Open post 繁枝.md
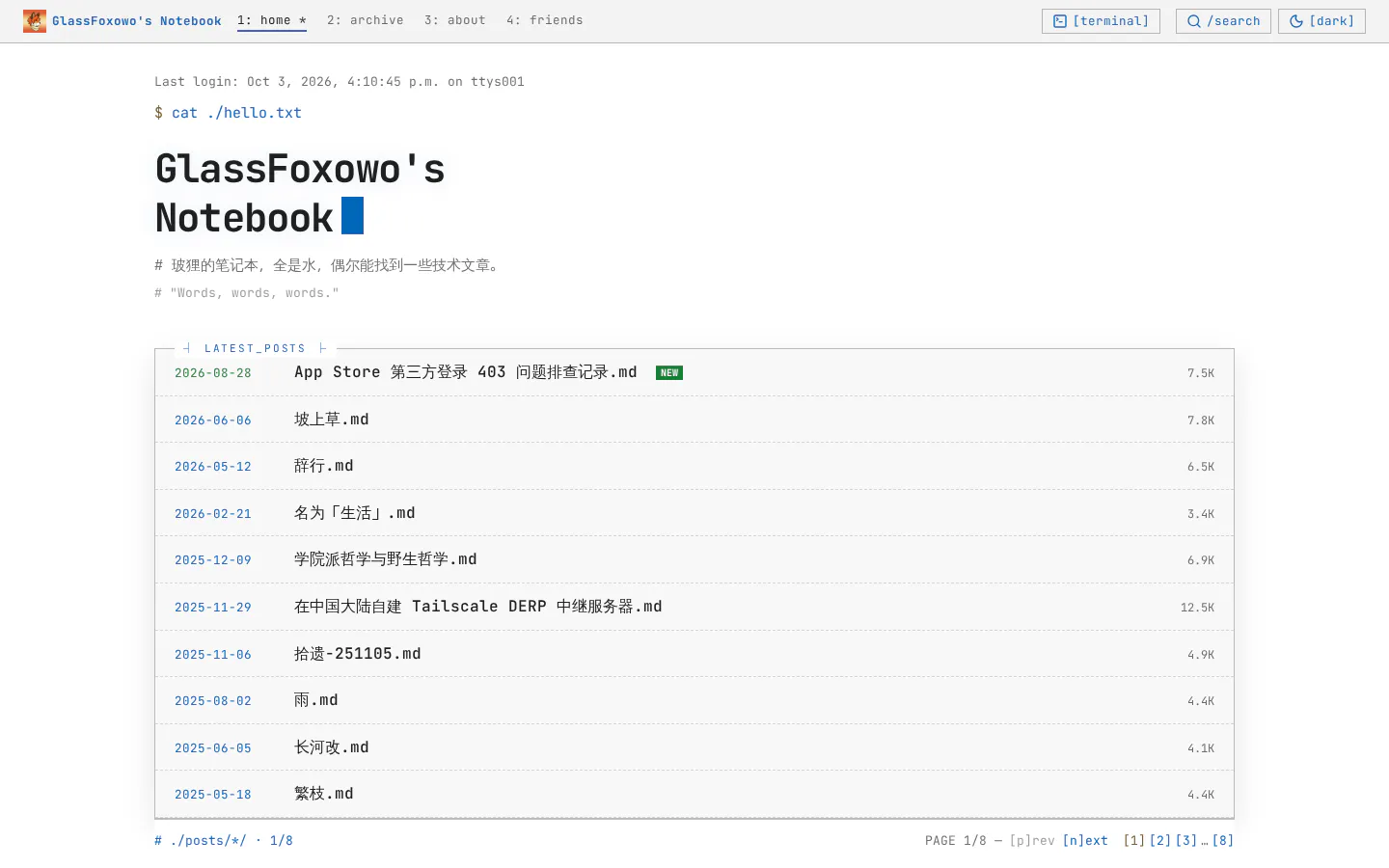This screenshot has height=868, width=1389. tap(324, 794)
